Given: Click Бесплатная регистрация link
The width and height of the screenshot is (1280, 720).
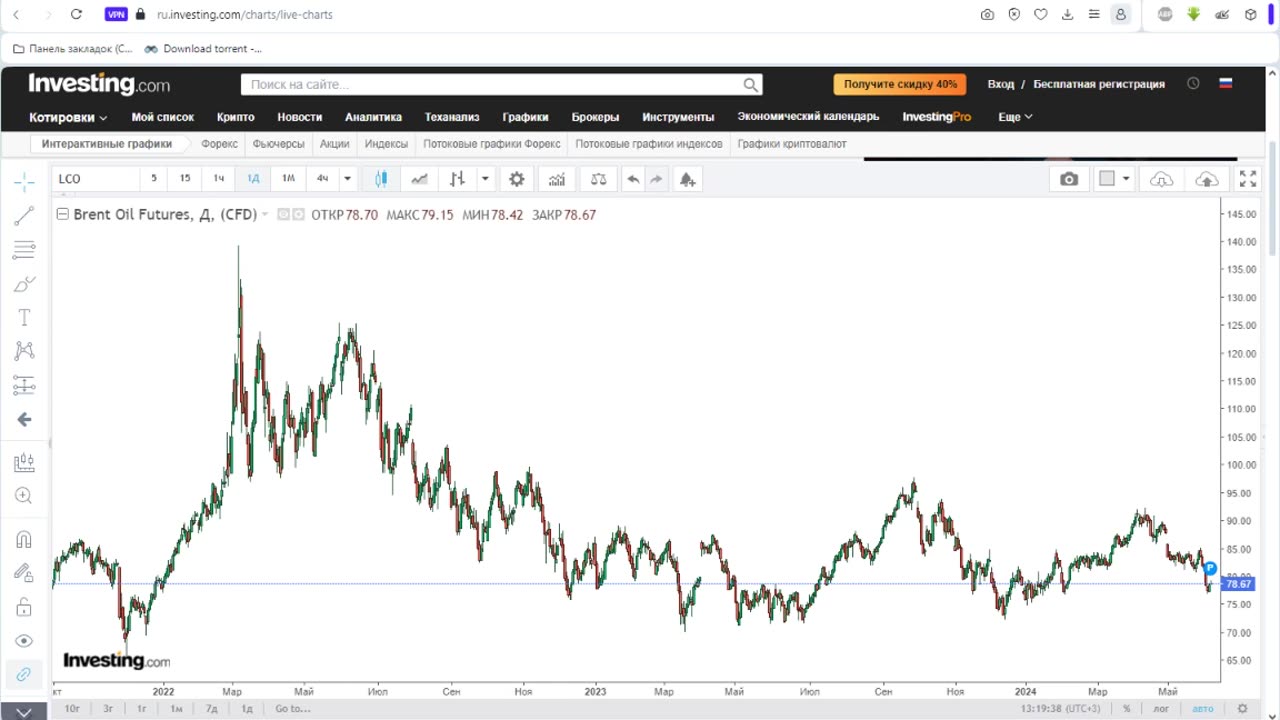Looking at the screenshot, I should click(x=1099, y=84).
